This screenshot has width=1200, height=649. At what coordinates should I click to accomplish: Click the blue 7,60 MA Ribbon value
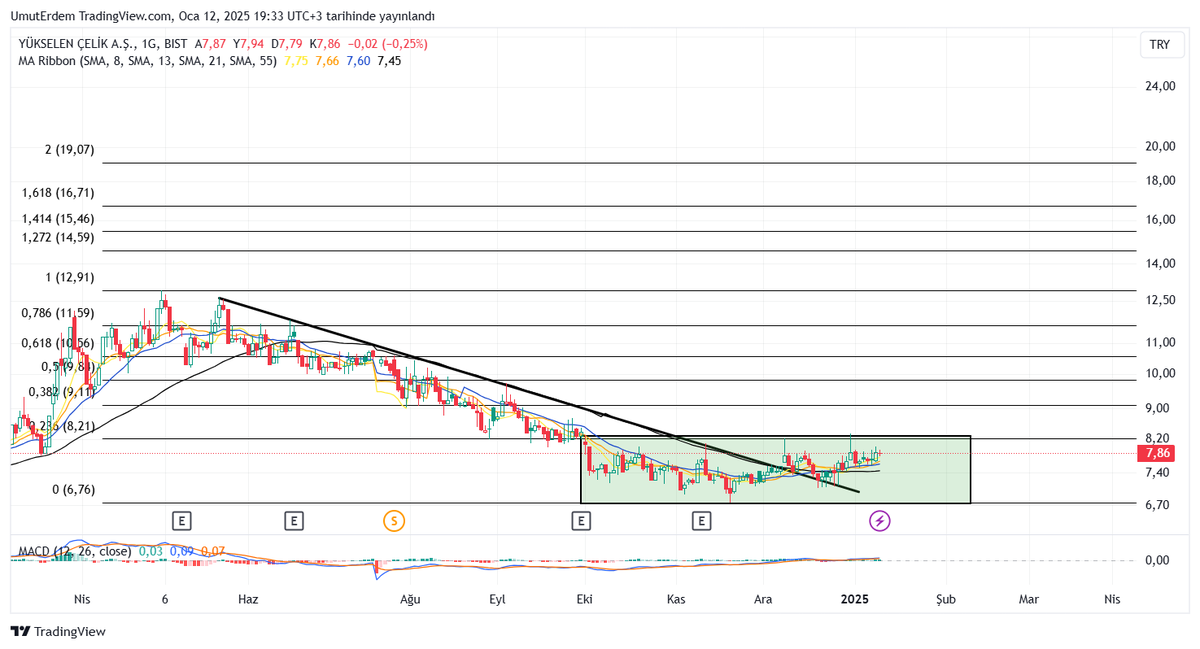pyautogui.click(x=358, y=61)
